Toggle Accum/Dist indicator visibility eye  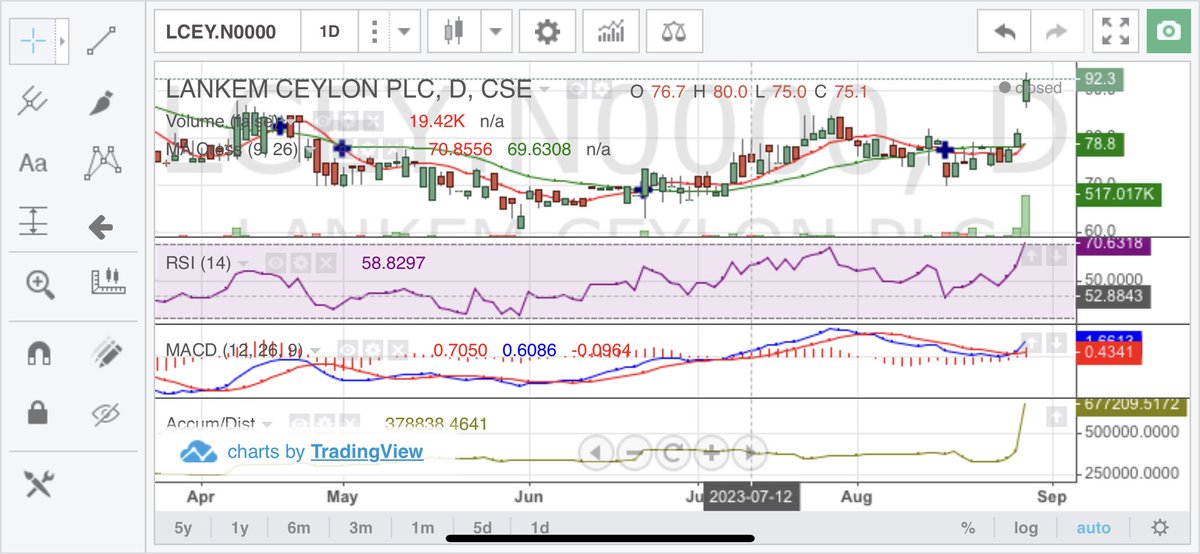298,423
